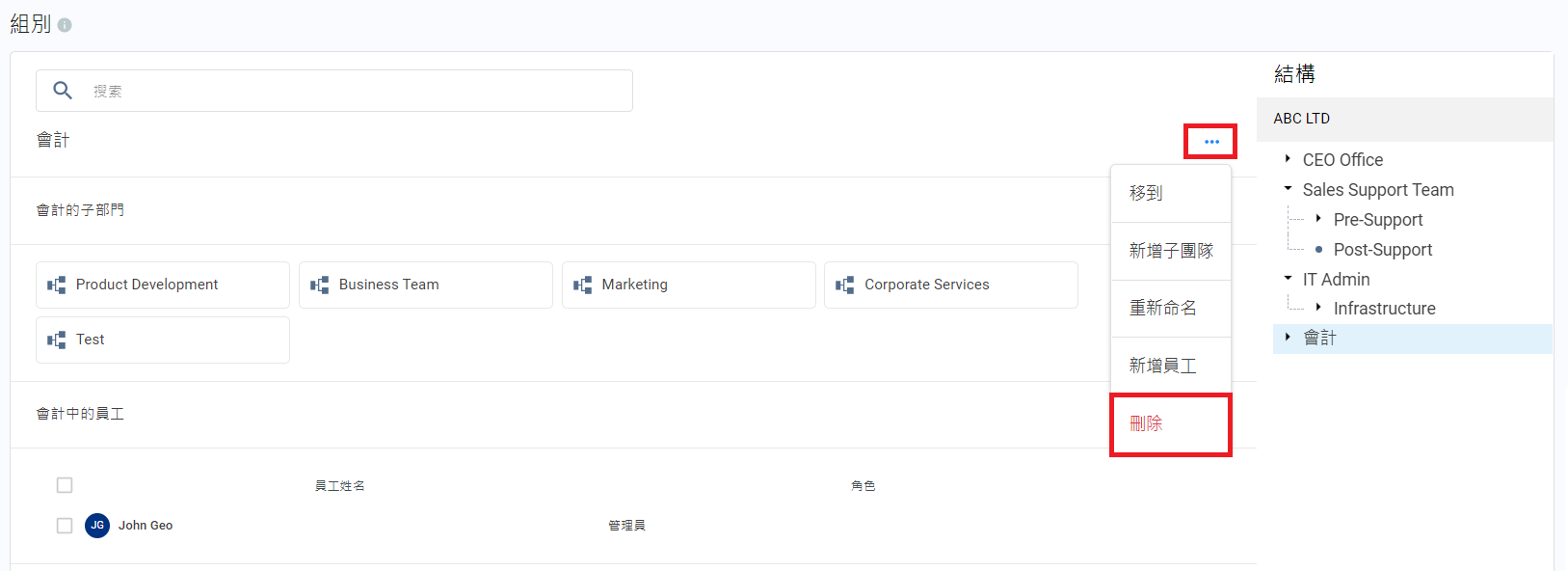Expand the Infrastructure tree node
Image resolution: width=1568 pixels, height=571 pixels.
coord(1318,308)
